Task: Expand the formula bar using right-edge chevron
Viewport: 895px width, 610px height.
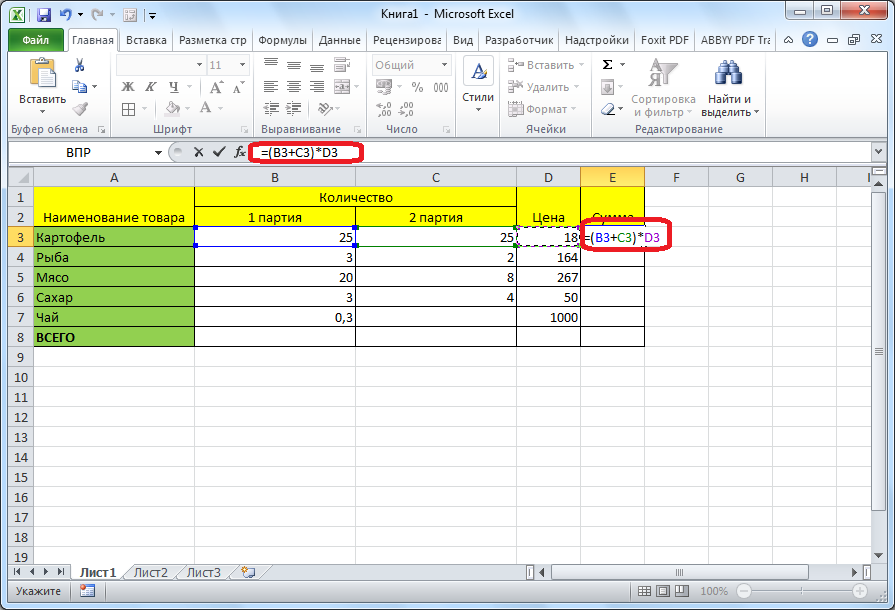Action: (879, 152)
